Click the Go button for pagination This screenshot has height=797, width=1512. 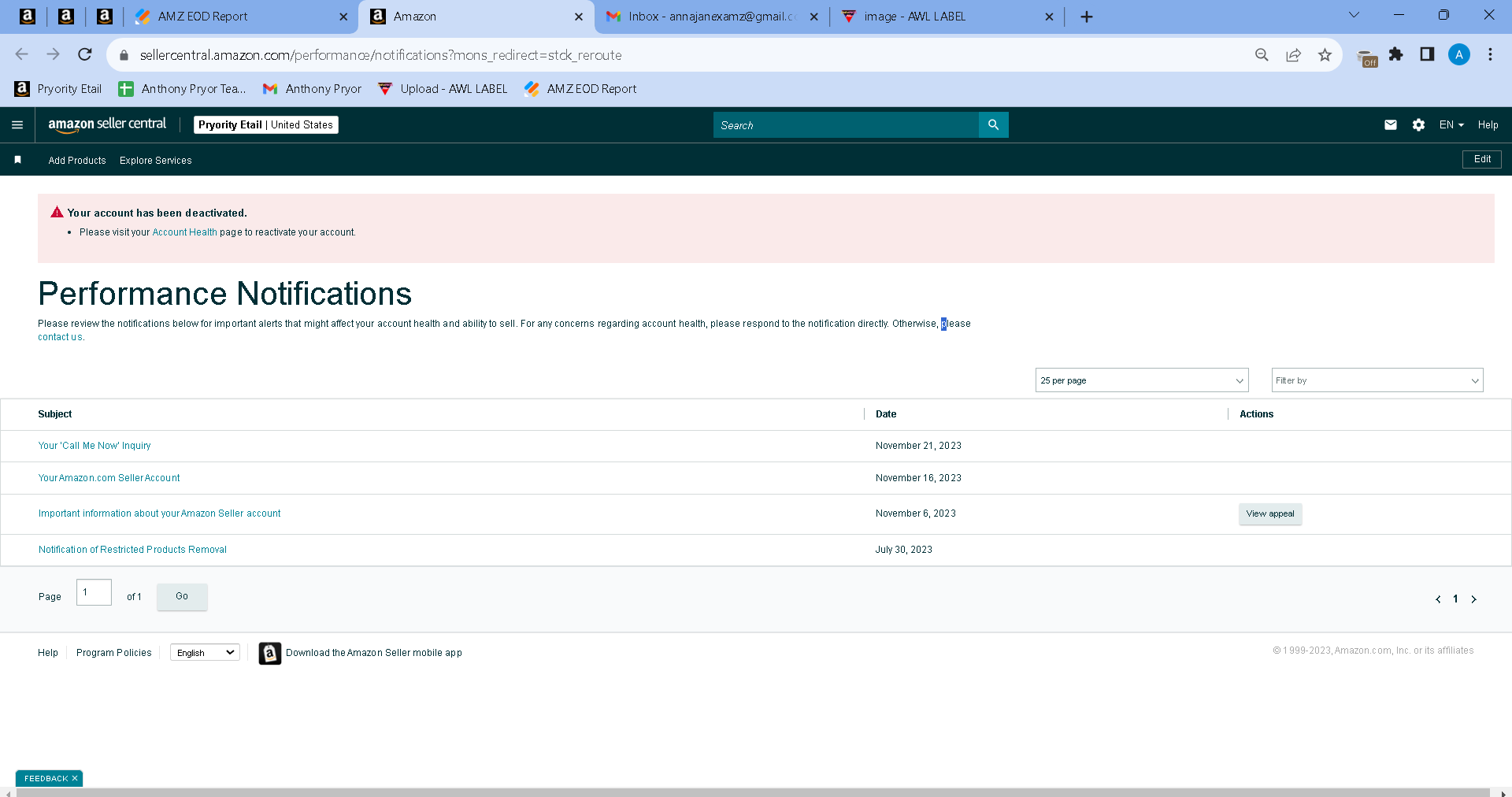tap(182, 596)
